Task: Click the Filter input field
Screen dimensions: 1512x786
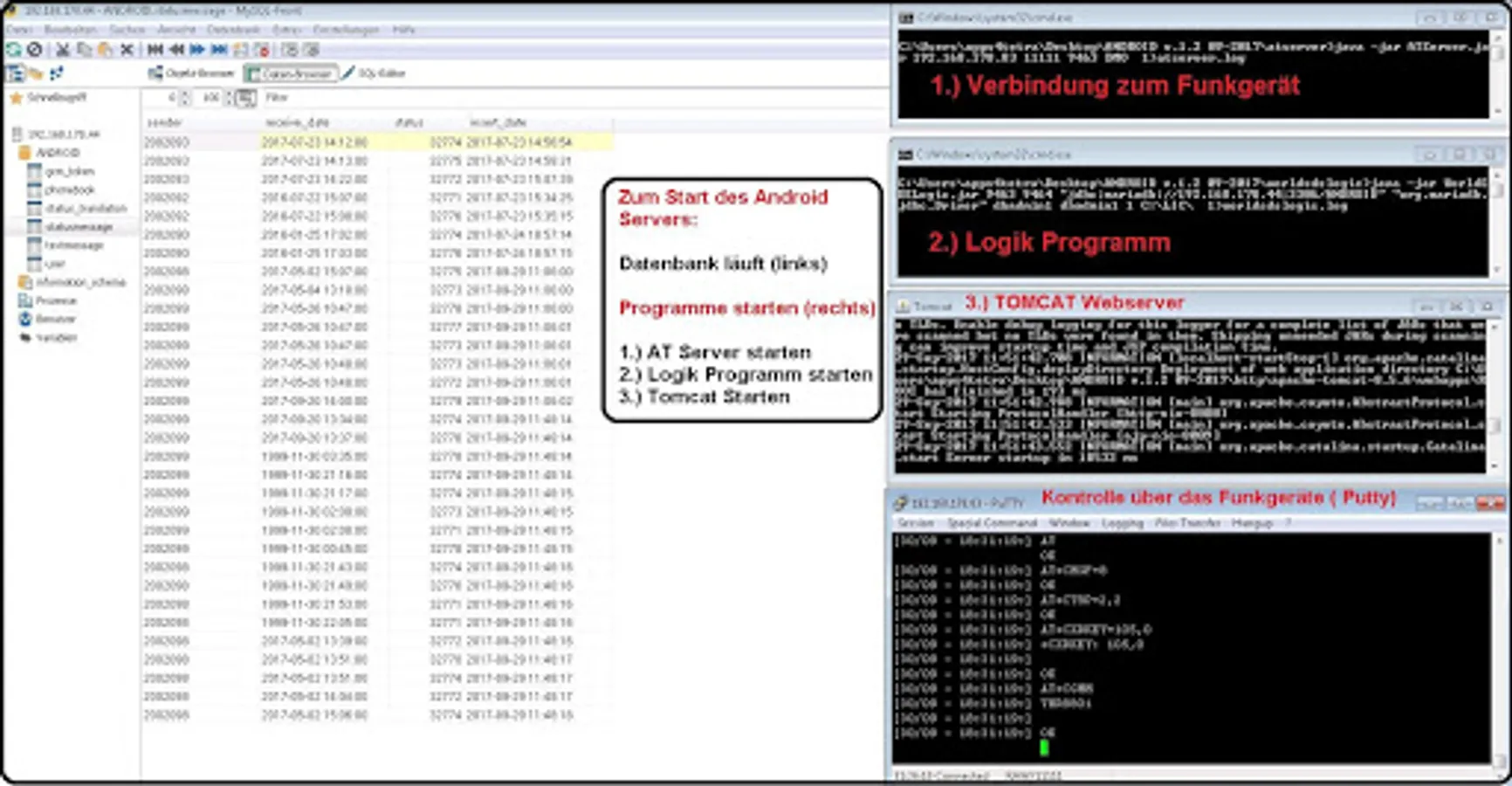Action: pyautogui.click(x=576, y=98)
